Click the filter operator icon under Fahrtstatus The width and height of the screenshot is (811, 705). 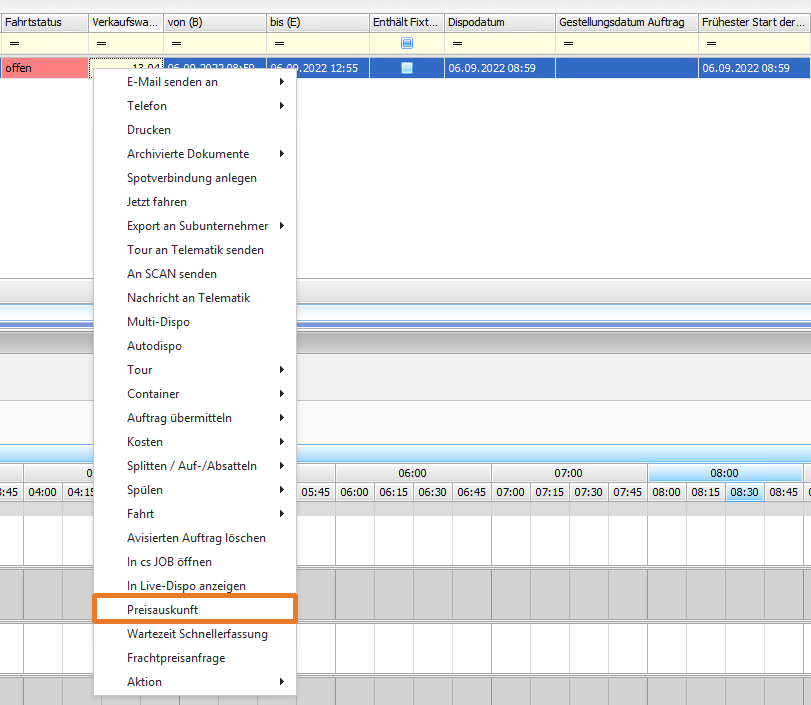pyautogui.click(x=12, y=44)
